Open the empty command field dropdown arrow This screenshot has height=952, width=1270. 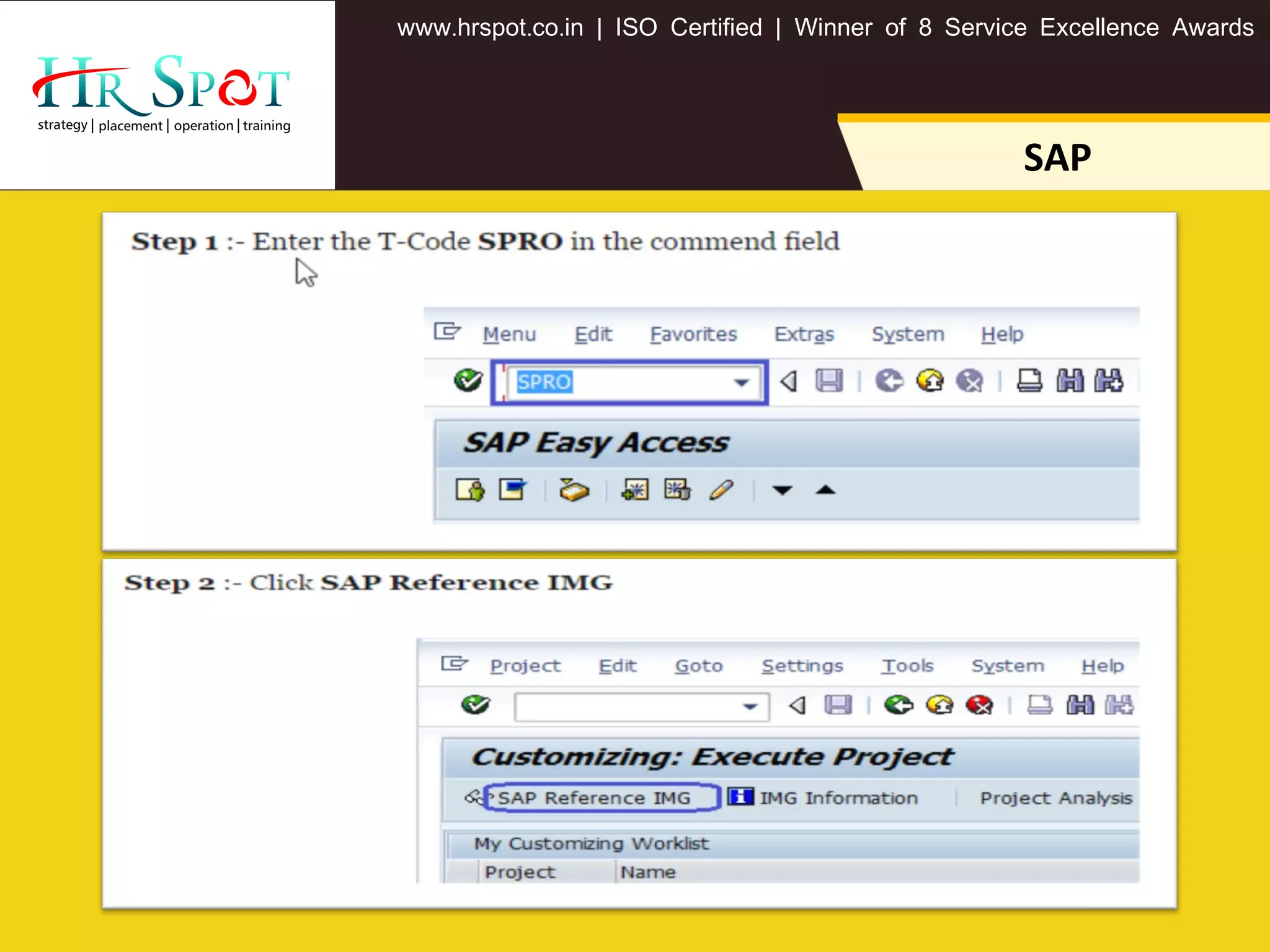coord(750,707)
